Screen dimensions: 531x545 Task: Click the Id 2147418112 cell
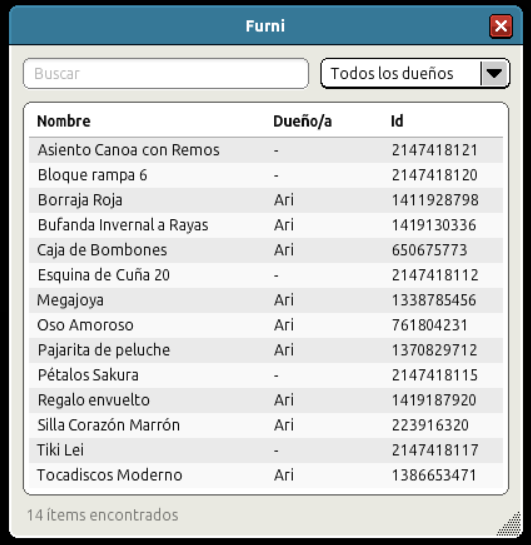tap(435, 276)
